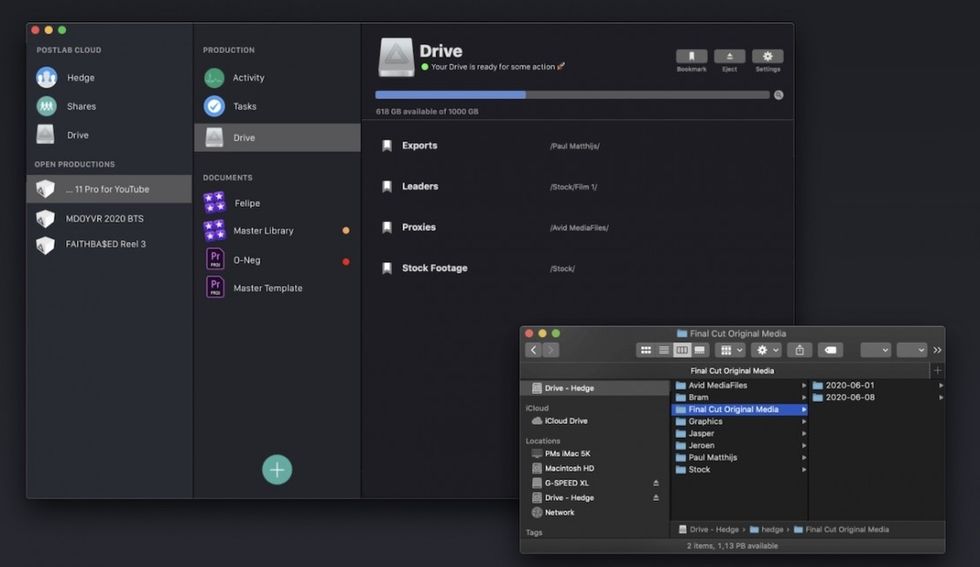
Task: Switch Finder to column view
Action: pyautogui.click(x=682, y=350)
